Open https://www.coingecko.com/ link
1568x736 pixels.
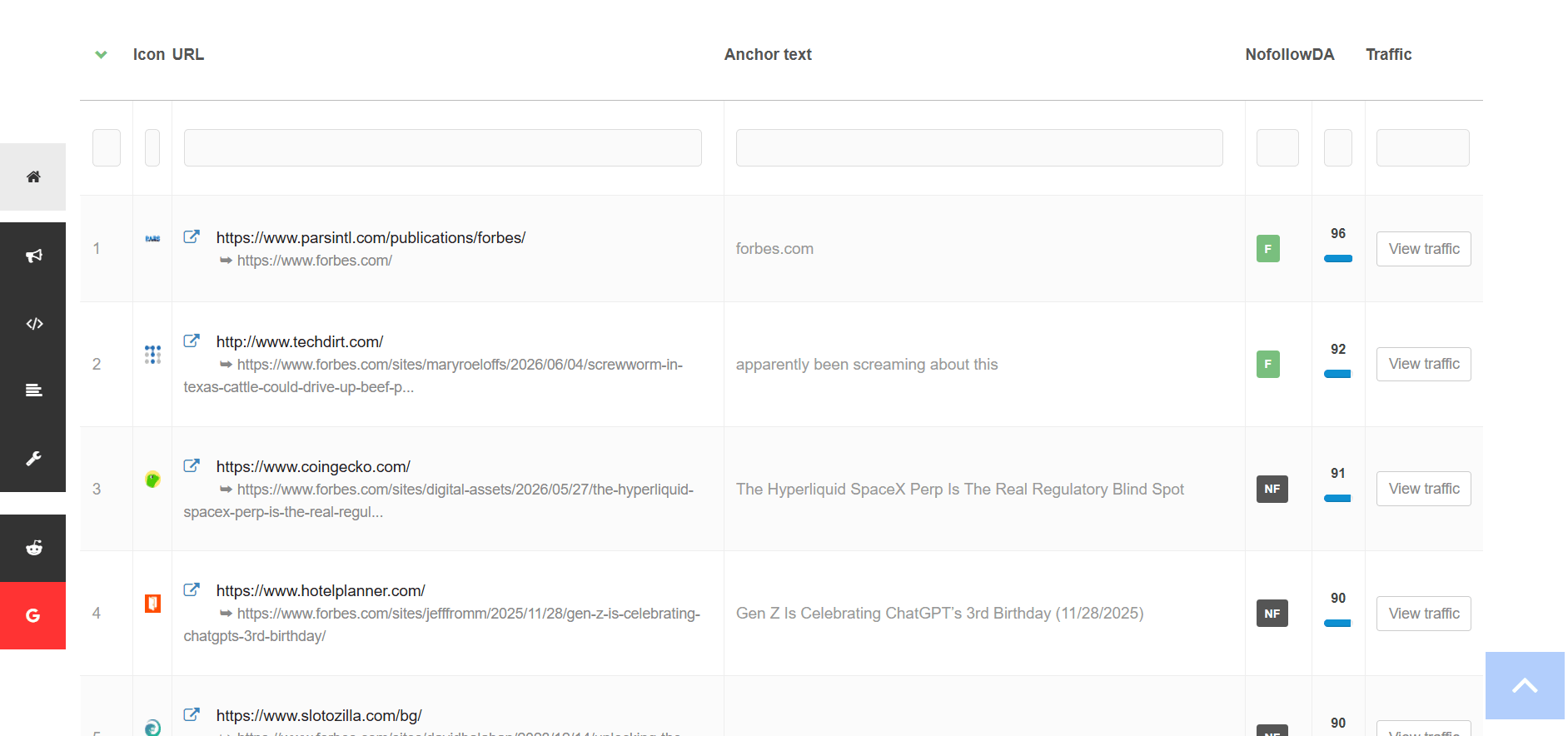tap(313, 467)
